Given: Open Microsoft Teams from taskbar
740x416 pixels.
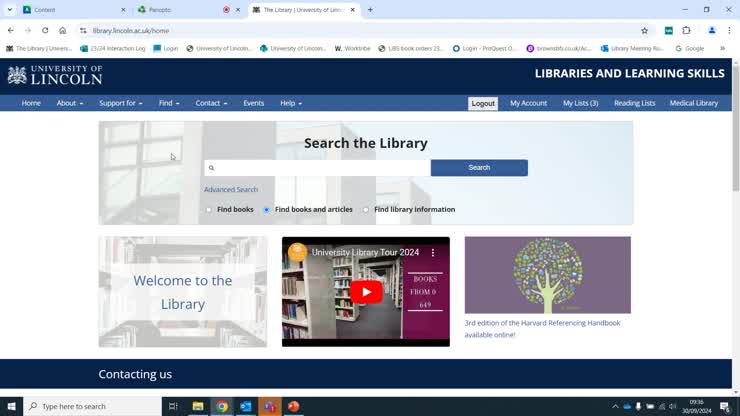Looking at the screenshot, I should click(270, 406).
